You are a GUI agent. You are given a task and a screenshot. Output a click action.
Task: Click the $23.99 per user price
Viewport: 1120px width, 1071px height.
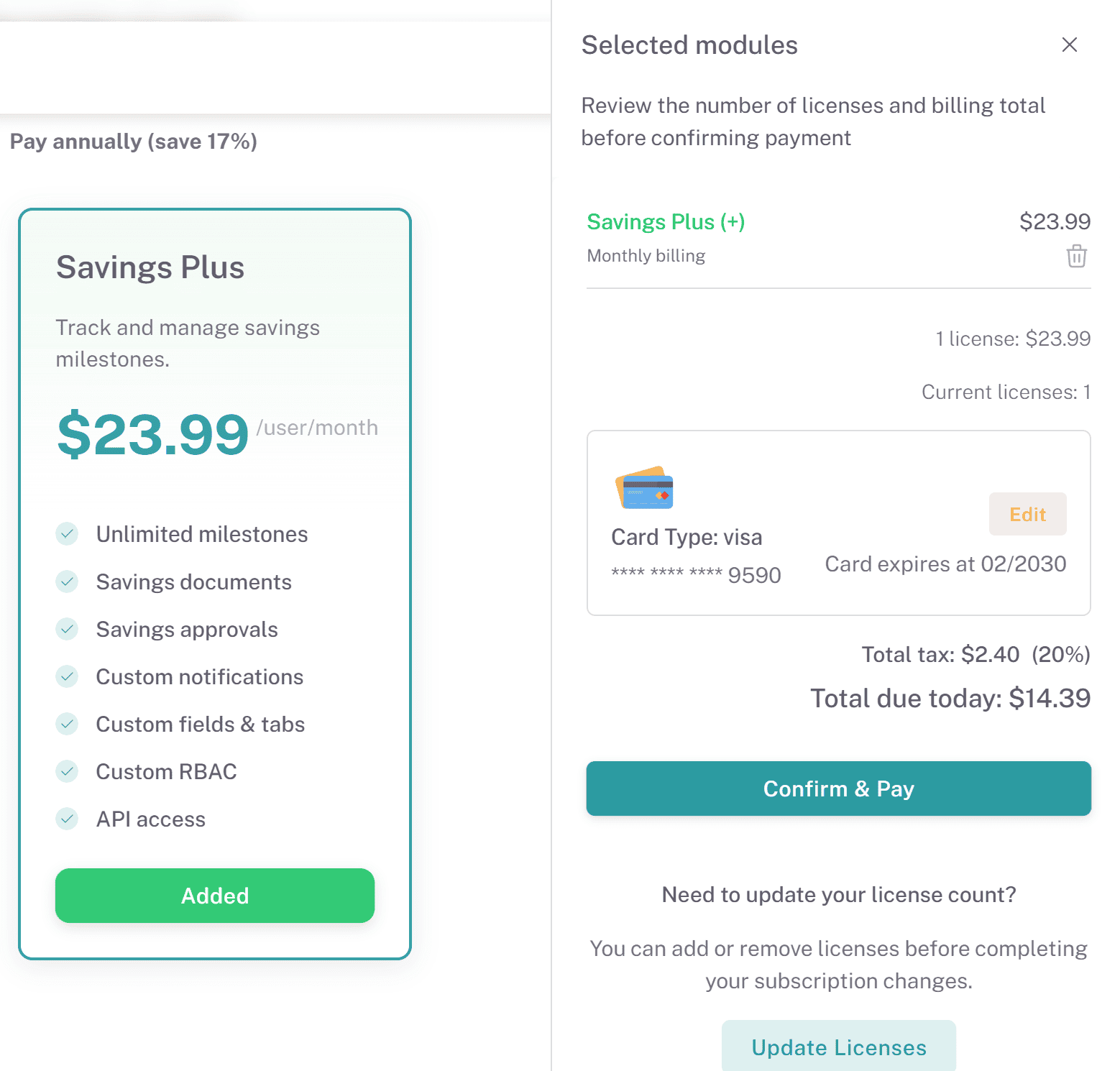tap(153, 434)
